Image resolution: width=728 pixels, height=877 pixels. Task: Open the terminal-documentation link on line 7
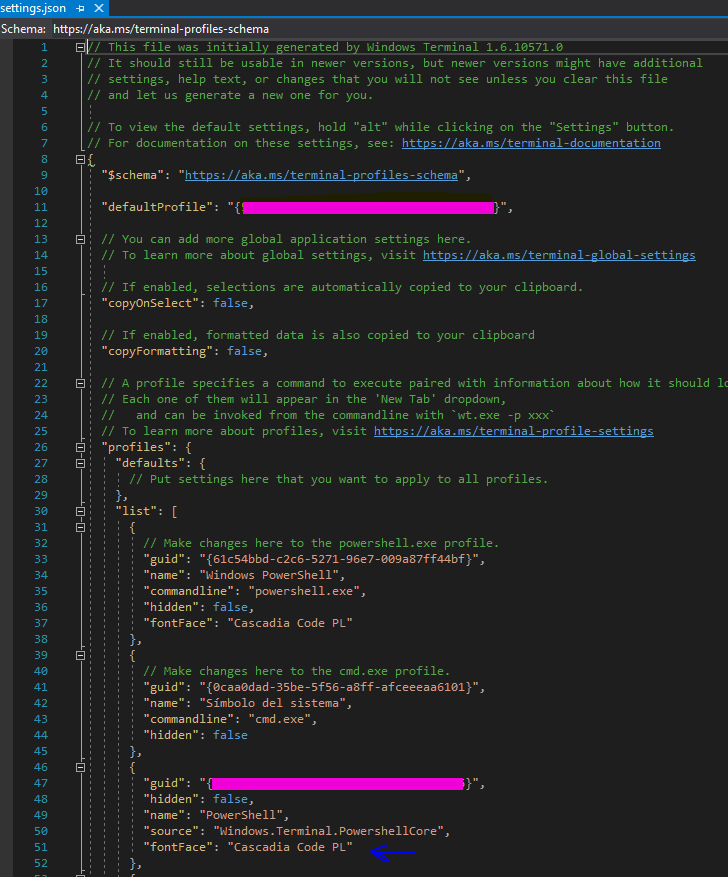click(x=531, y=143)
